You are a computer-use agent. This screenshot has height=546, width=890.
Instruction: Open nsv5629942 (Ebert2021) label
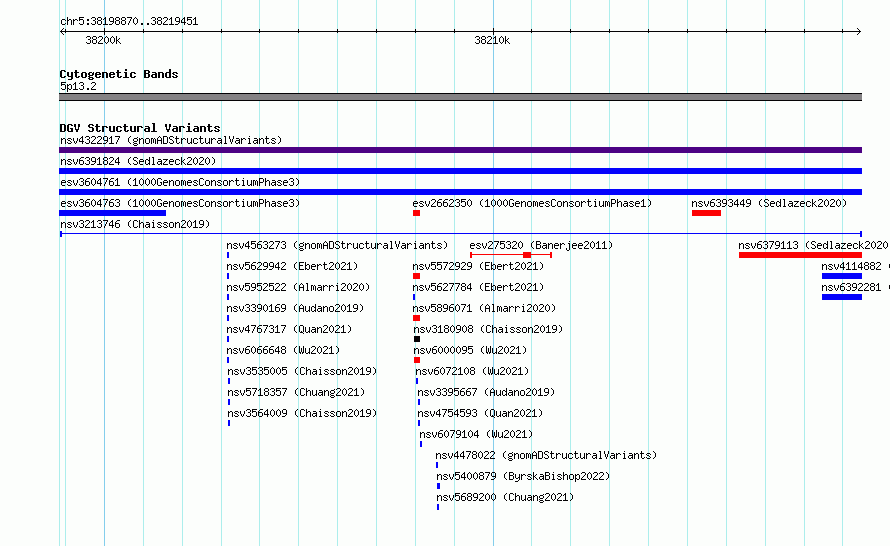pos(292,266)
